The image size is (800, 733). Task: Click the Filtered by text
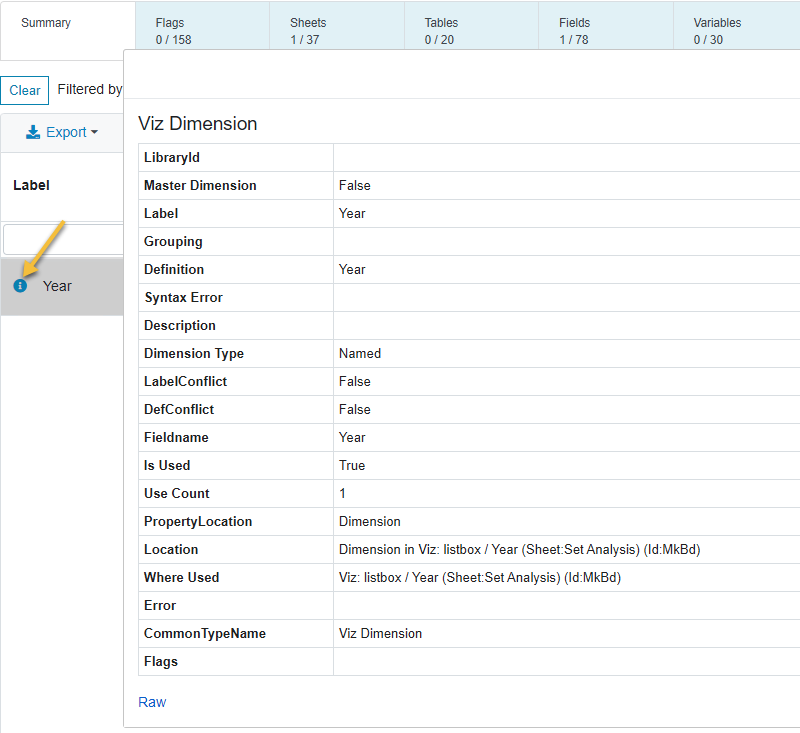[x=90, y=89]
